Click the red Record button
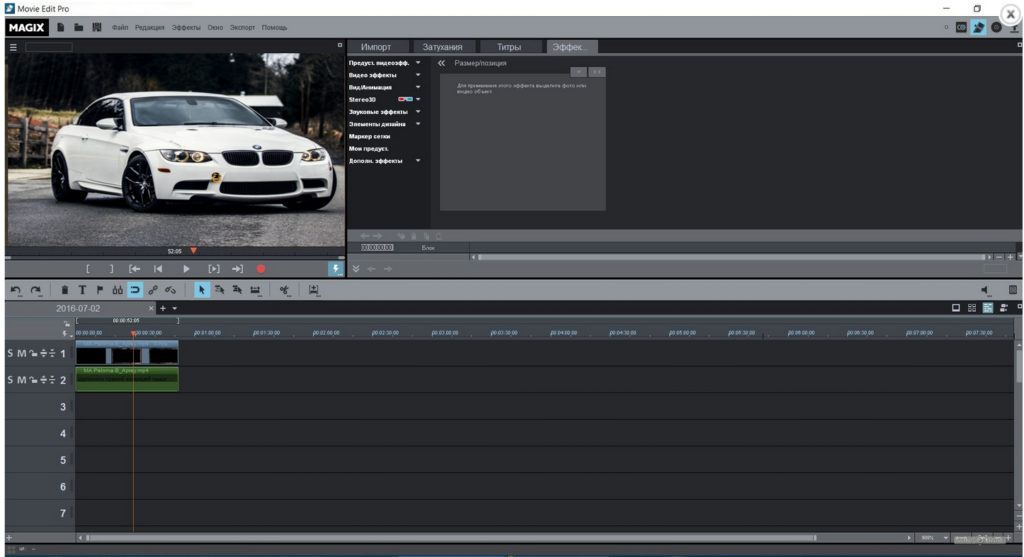Viewport: 1024px width, 557px height. pos(261,269)
